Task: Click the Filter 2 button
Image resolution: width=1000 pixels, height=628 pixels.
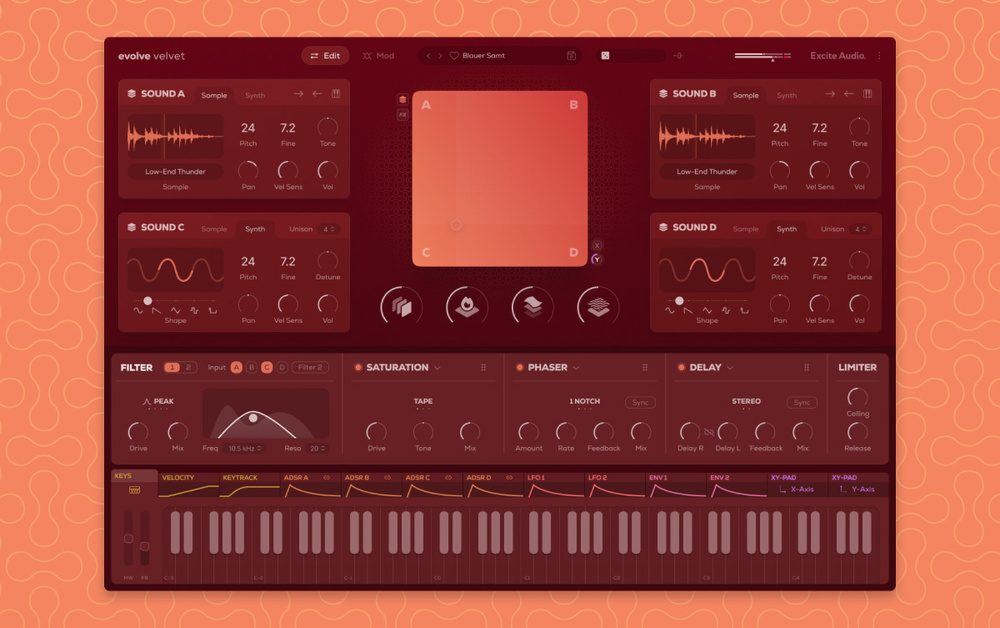Action: (x=310, y=367)
